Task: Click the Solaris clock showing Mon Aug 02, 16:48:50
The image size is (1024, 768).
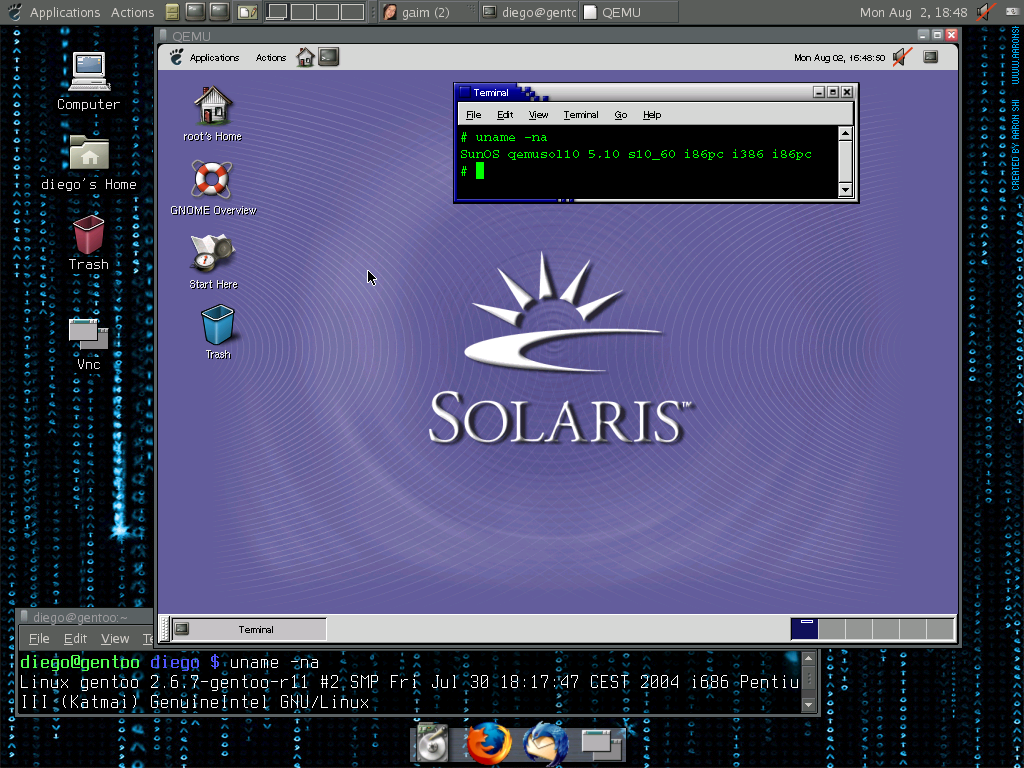Action: click(x=839, y=58)
